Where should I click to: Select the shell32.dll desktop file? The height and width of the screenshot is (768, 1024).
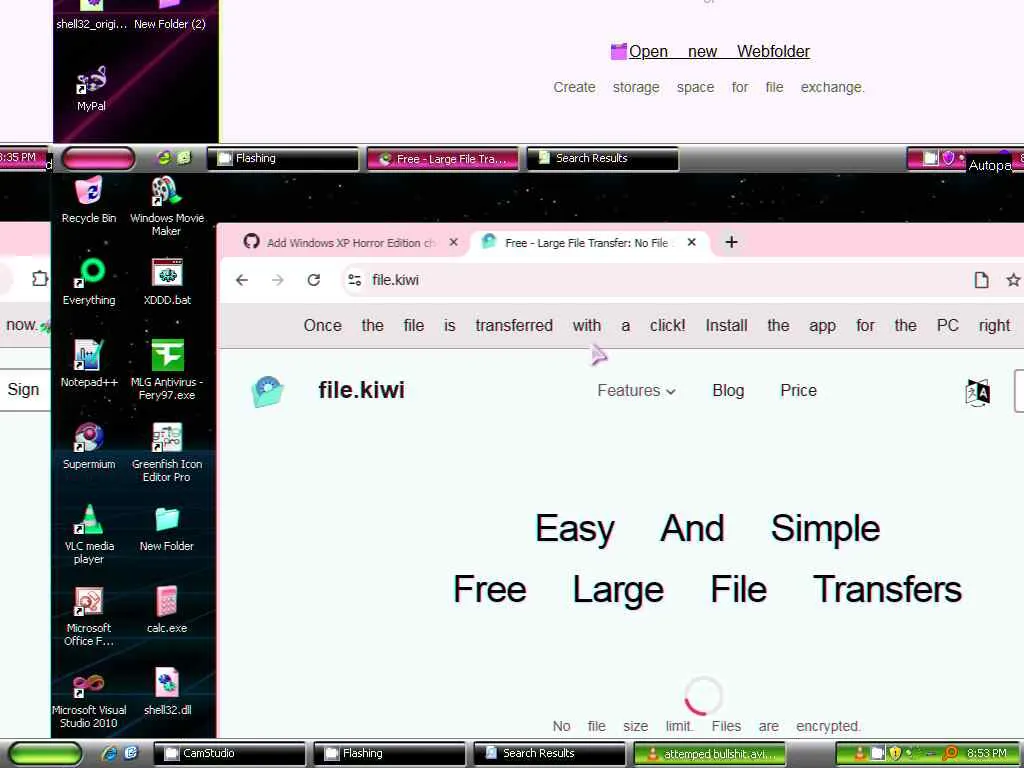click(167, 692)
